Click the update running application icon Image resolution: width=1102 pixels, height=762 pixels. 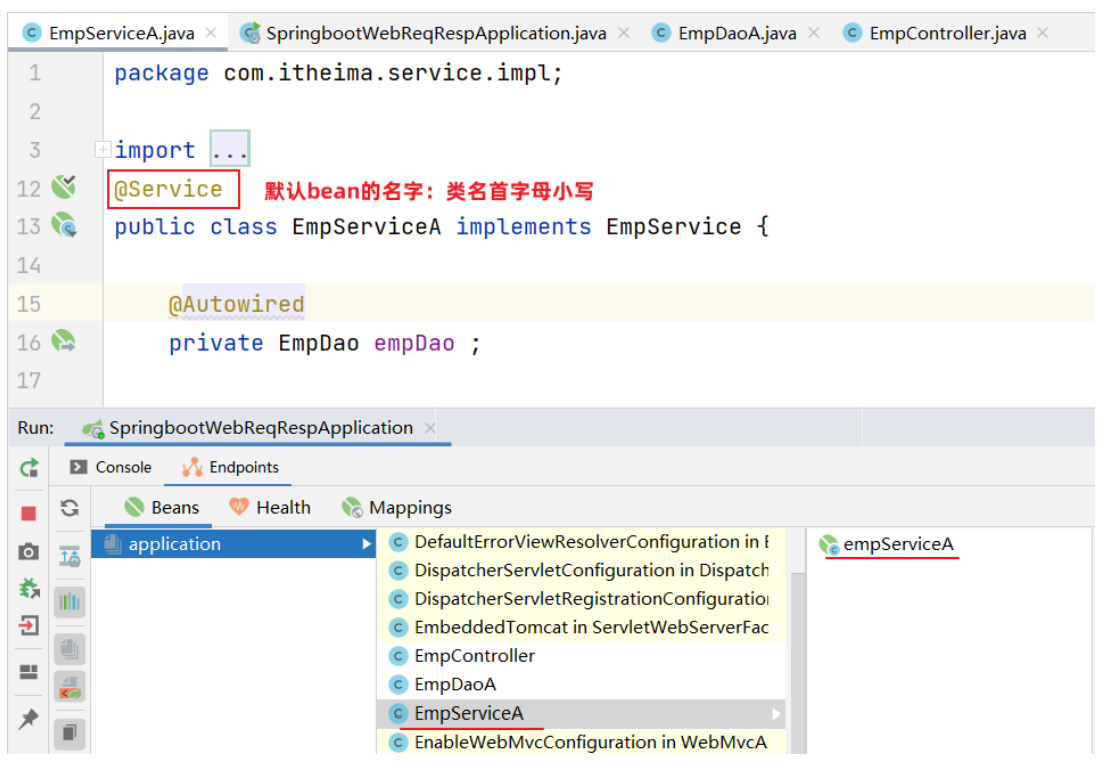pyautogui.click(x=29, y=588)
